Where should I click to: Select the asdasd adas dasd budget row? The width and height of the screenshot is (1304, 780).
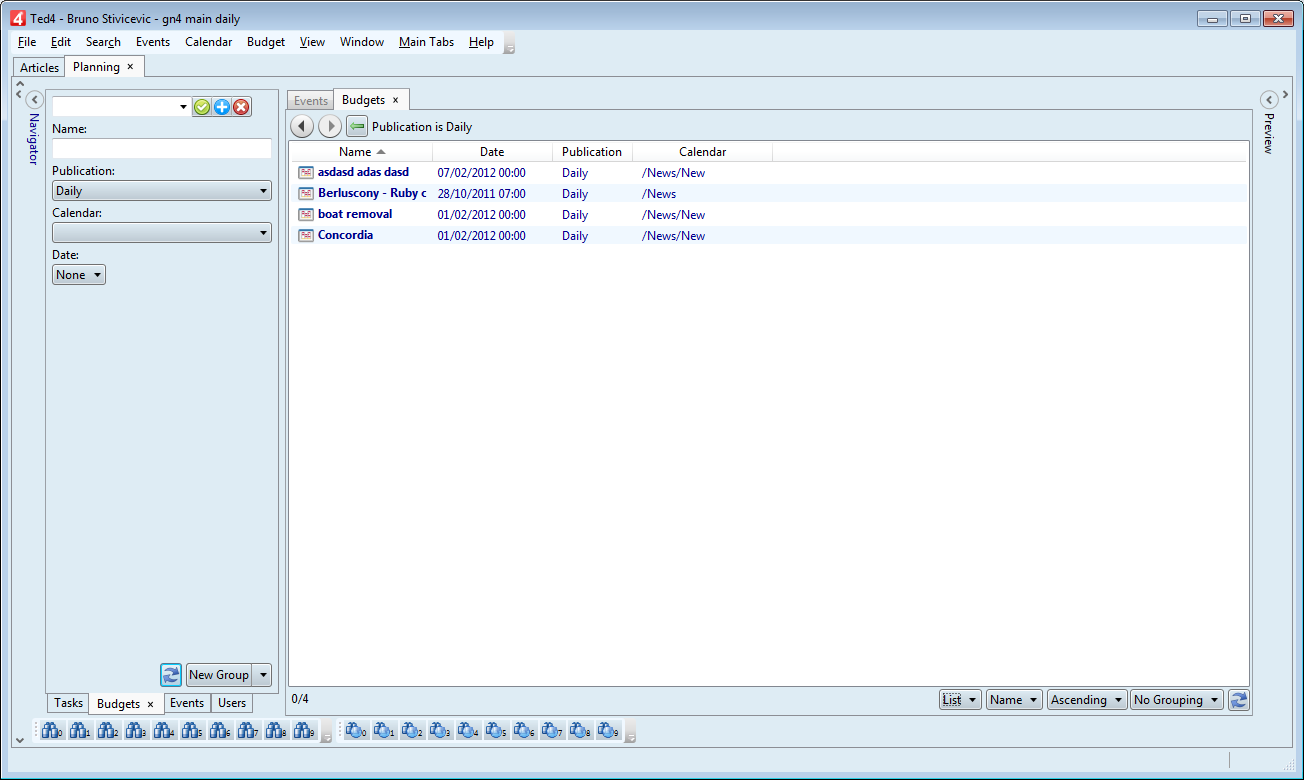[769, 173]
